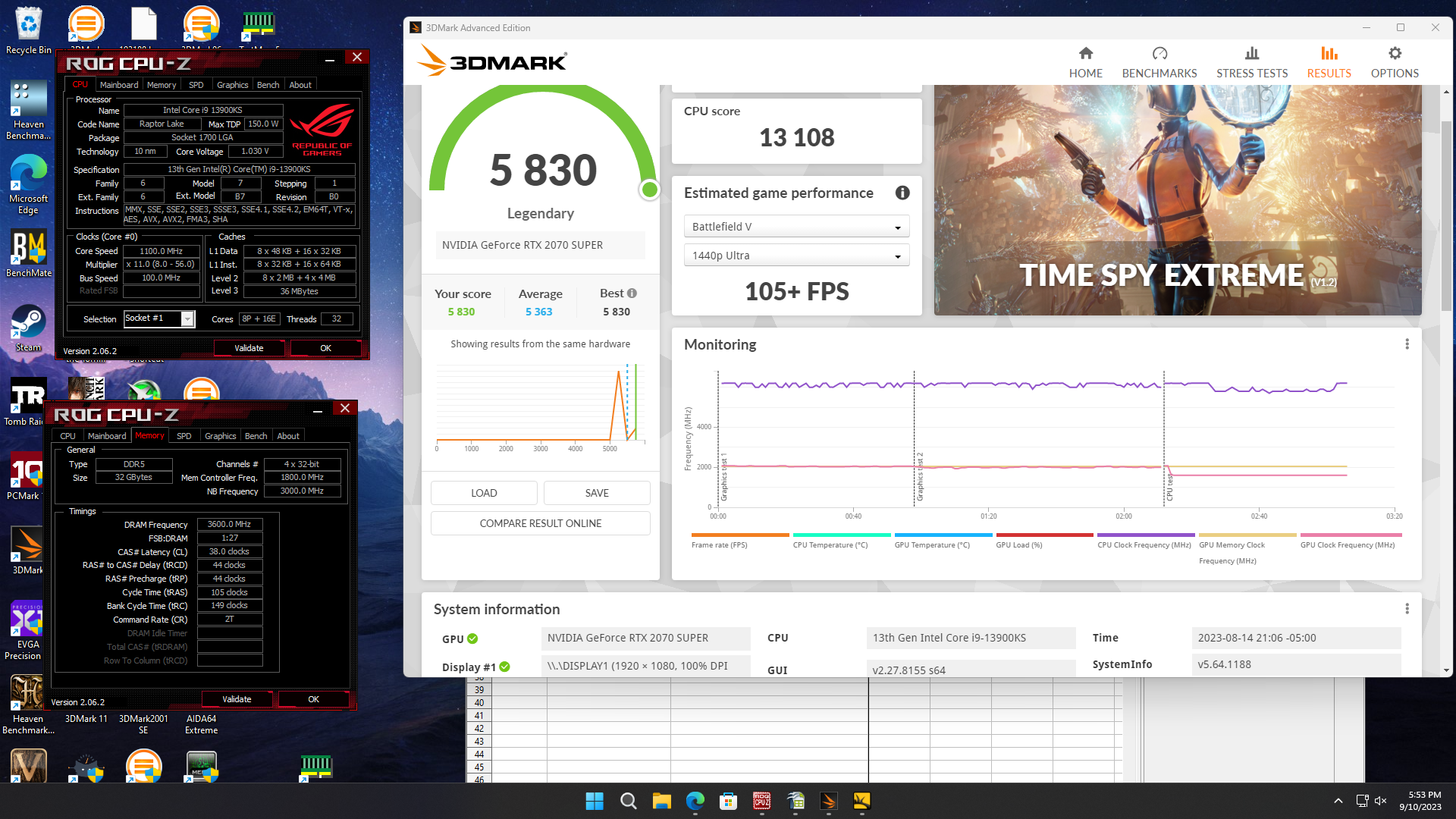Screen dimensions: 1456x819
Task: Open the Recycle Bin desktop icon
Action: (x=28, y=30)
